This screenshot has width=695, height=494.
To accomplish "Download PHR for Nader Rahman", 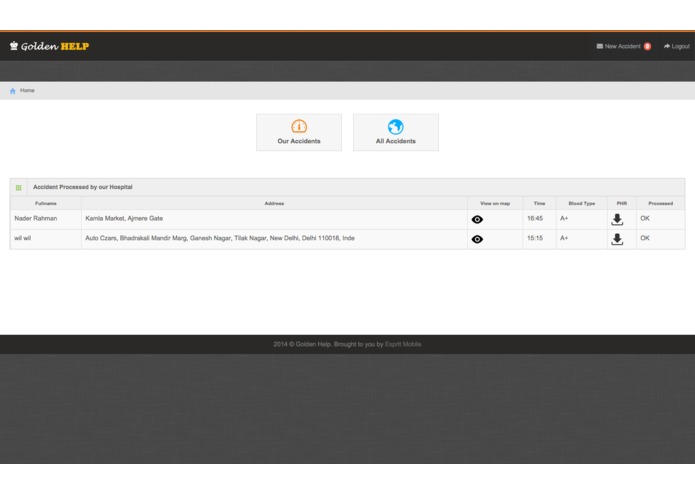I will tap(617, 219).
